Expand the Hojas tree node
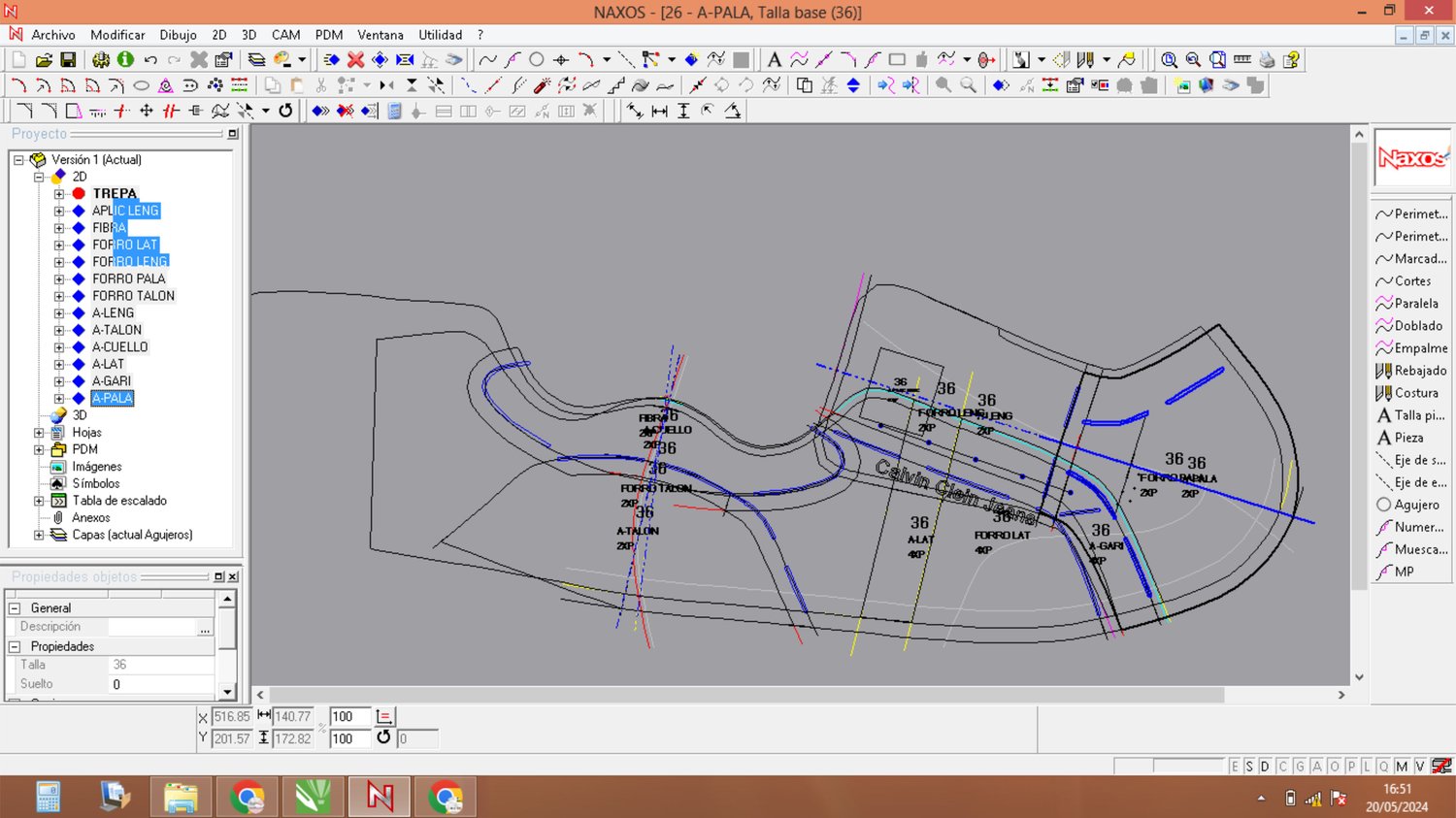 (x=39, y=433)
